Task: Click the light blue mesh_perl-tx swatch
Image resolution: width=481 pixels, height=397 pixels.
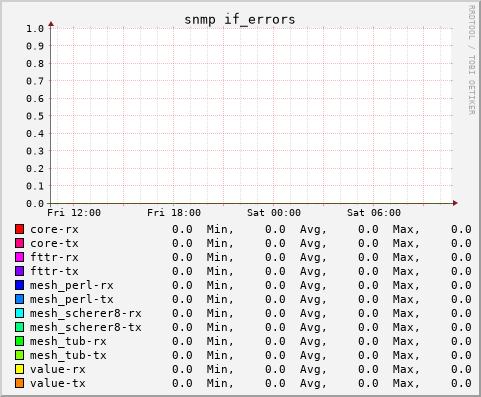Action: [x=19, y=299]
